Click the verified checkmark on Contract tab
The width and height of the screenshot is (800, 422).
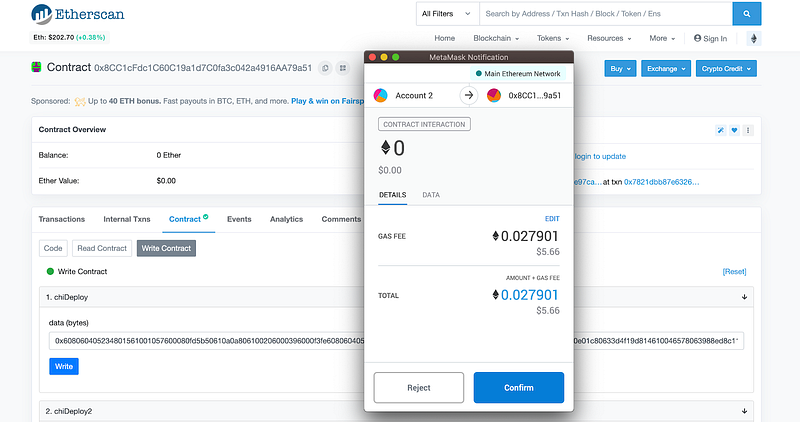206,216
